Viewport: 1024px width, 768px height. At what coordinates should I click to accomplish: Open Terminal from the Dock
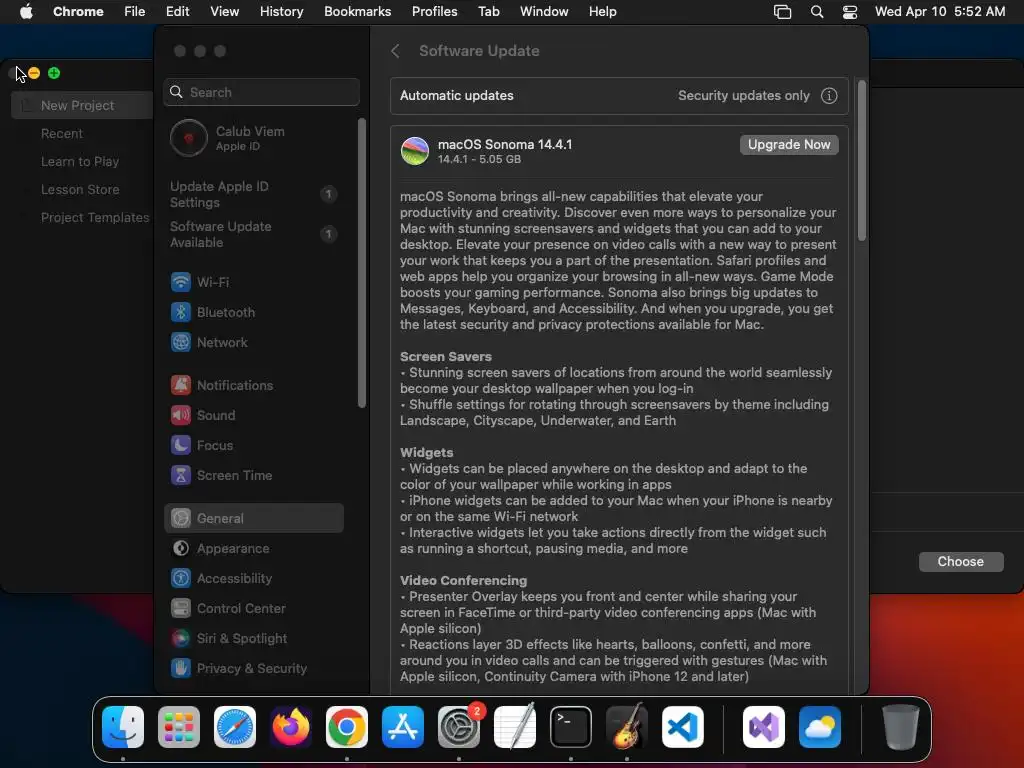tap(571, 727)
